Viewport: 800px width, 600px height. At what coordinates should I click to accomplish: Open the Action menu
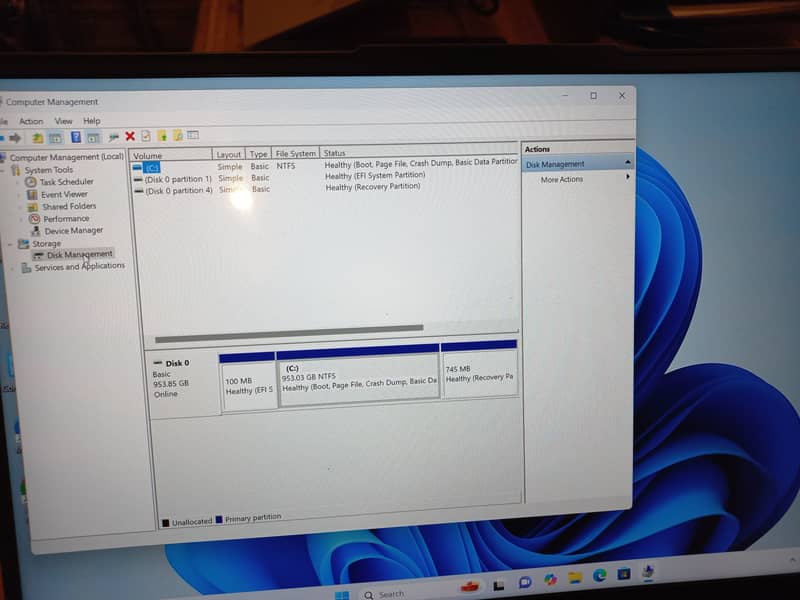tap(31, 121)
